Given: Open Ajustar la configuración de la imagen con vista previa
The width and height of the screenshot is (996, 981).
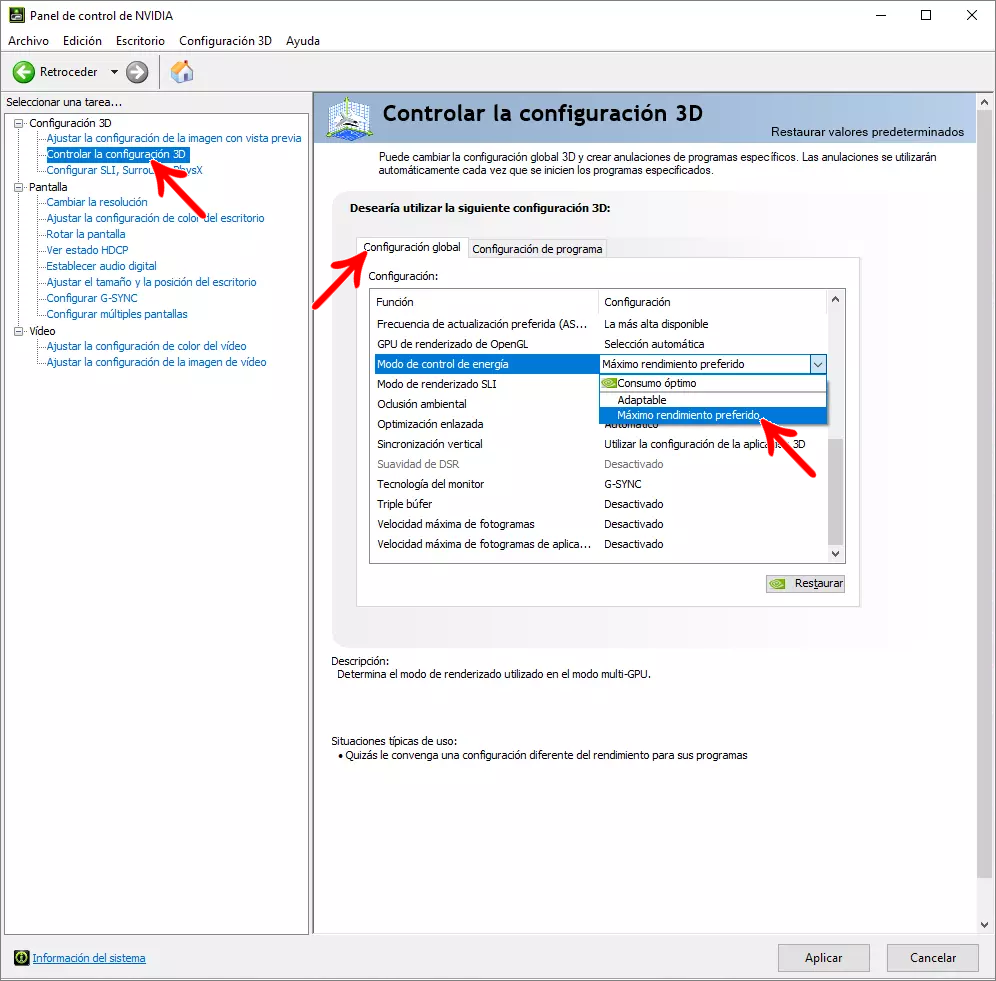Looking at the screenshot, I should click(x=173, y=138).
